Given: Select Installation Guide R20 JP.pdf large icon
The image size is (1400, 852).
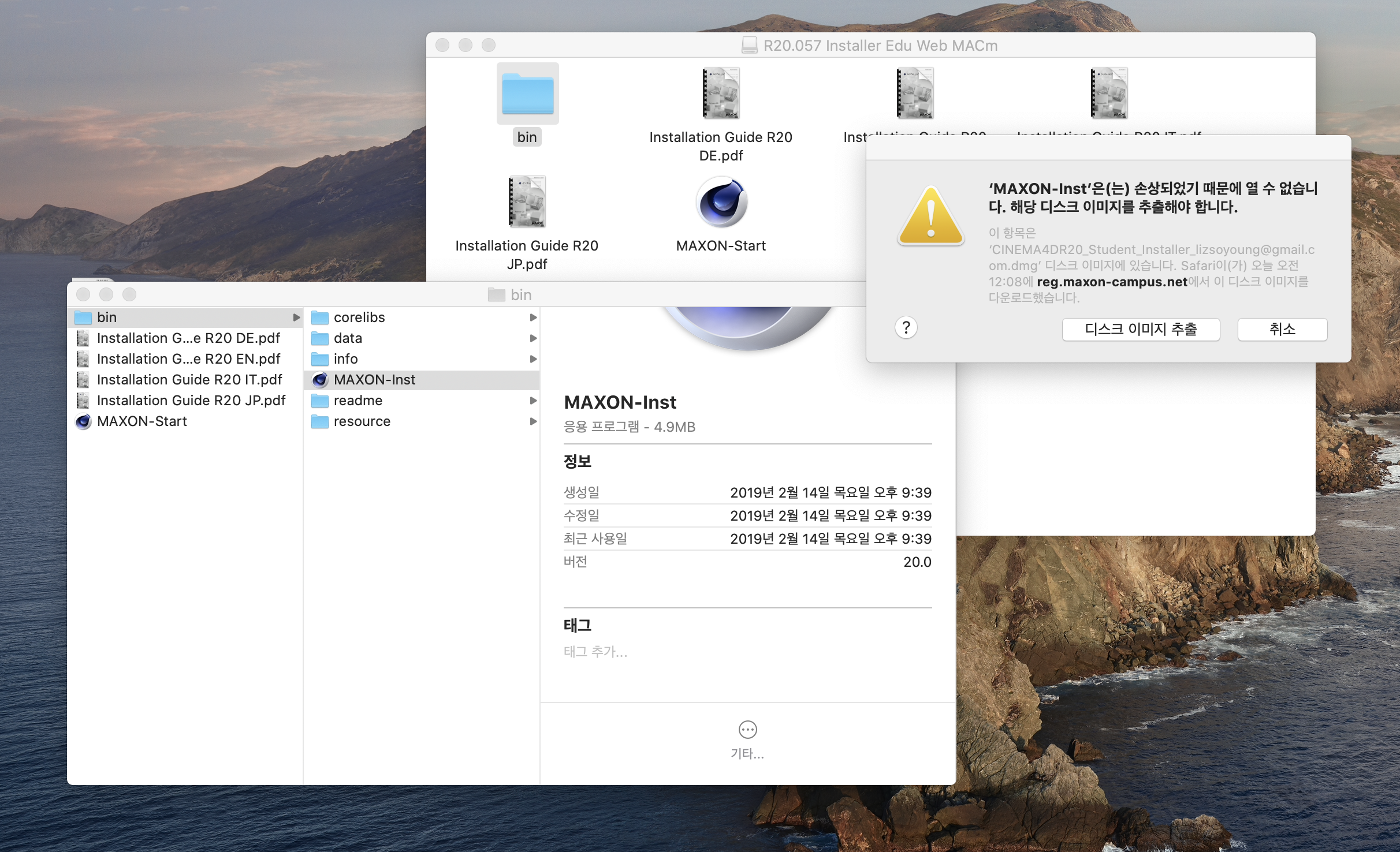Looking at the screenshot, I should coord(527,201).
